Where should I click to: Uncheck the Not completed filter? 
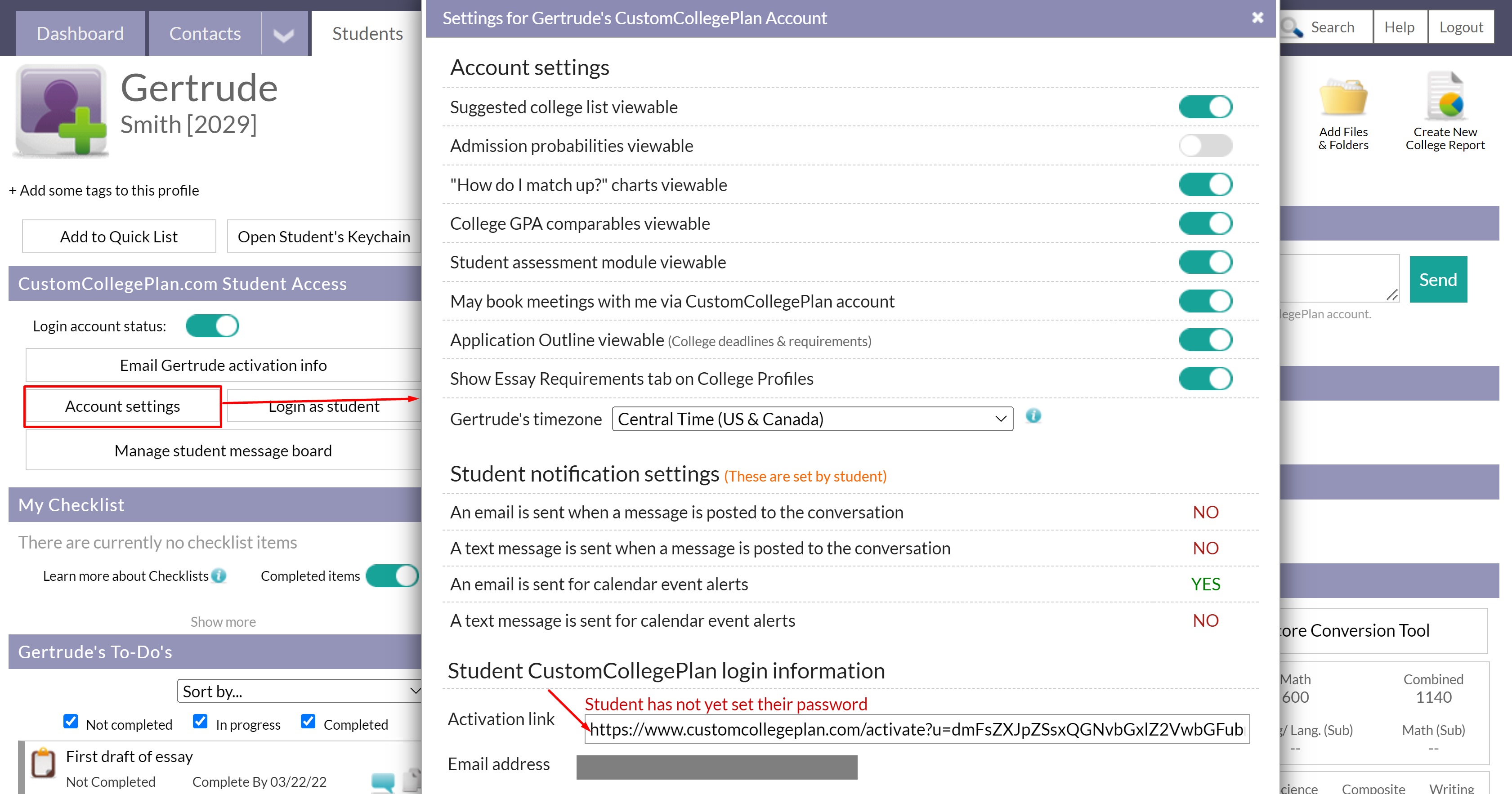coord(71,721)
